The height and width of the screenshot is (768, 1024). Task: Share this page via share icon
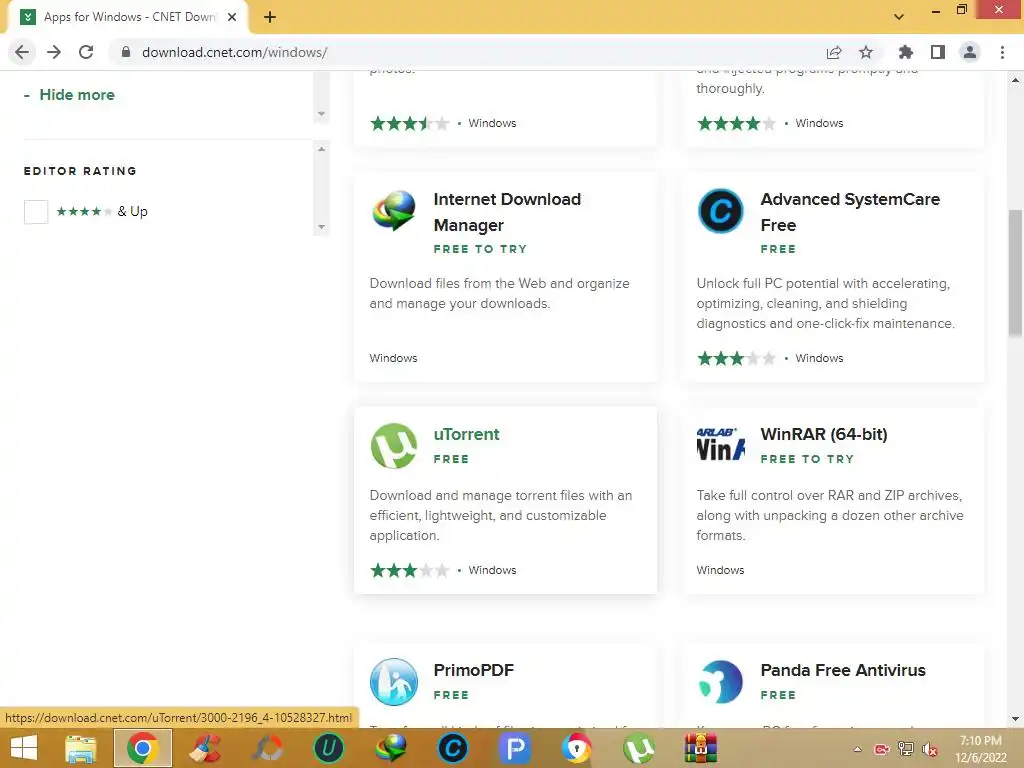pyautogui.click(x=834, y=52)
